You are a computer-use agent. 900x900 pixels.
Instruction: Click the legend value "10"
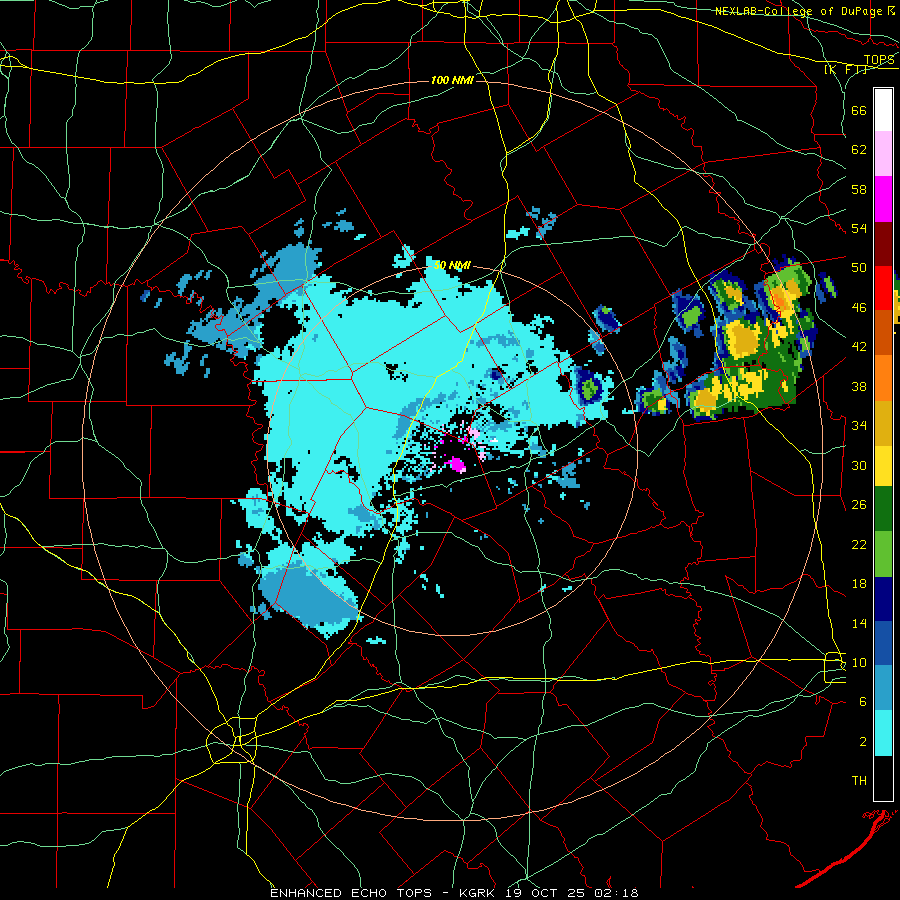pyautogui.click(x=859, y=662)
